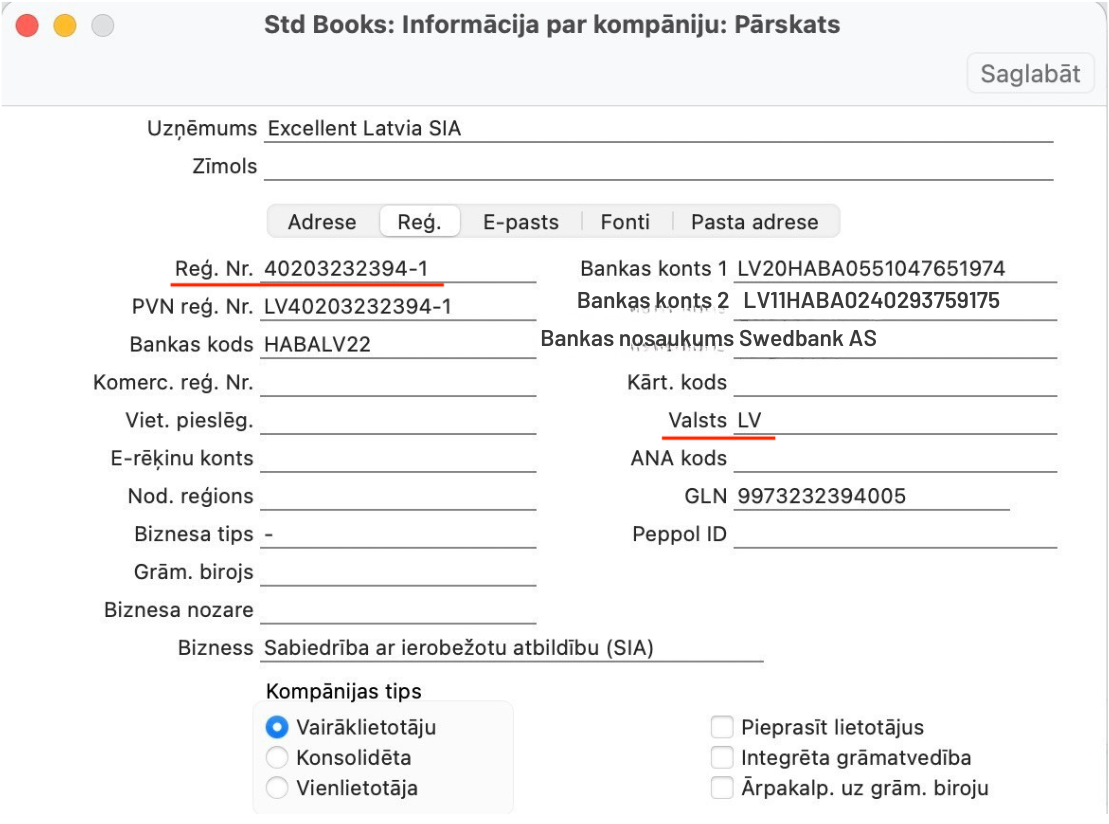This screenshot has width=1109, height=824.
Task: Open the Pasta adrese tab
Action: [x=754, y=222]
